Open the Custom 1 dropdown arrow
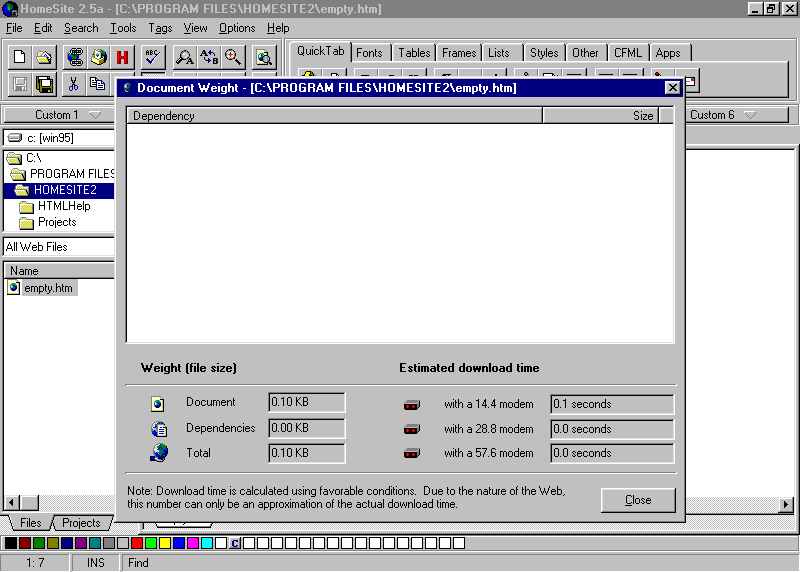 [x=95, y=115]
